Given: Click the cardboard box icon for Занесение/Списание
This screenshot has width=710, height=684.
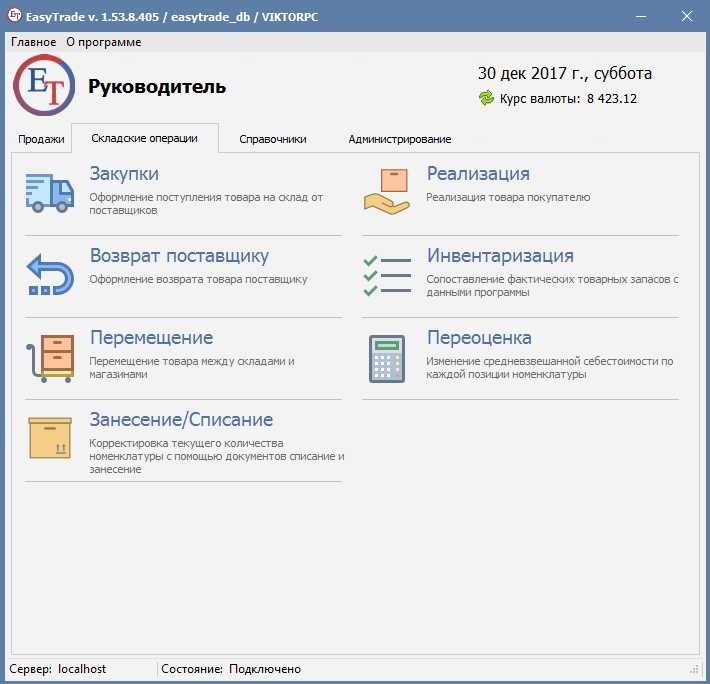Looking at the screenshot, I should tap(50, 438).
